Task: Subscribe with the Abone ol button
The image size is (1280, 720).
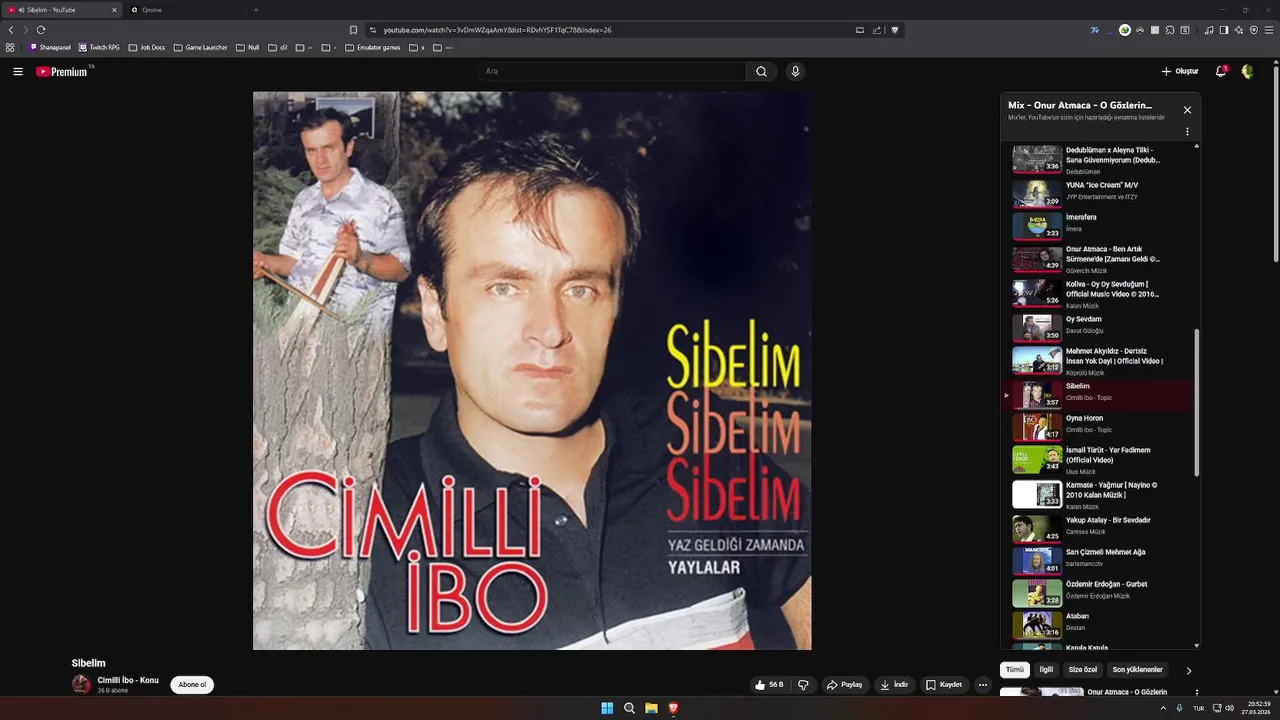Action: click(x=192, y=685)
